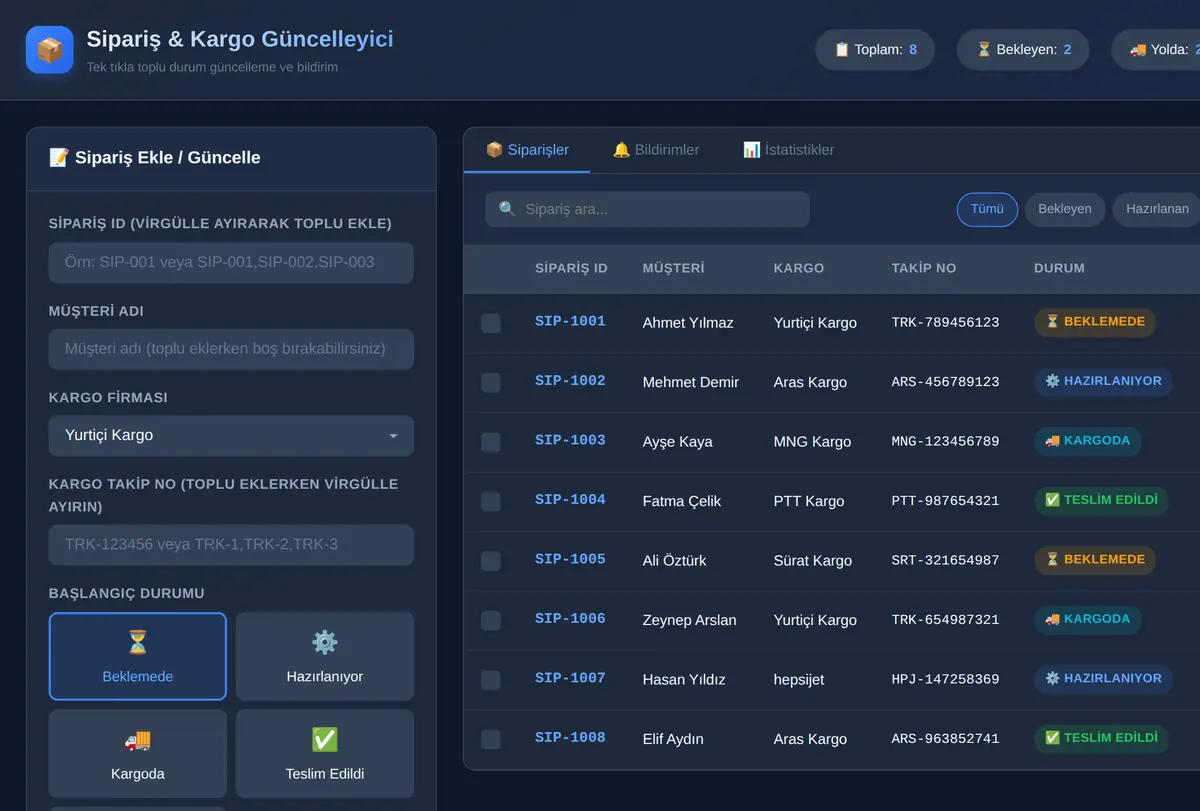The width and height of the screenshot is (1200, 811).
Task: Click the Teslim Edildi badge for SIP-1008
Action: click(1101, 738)
